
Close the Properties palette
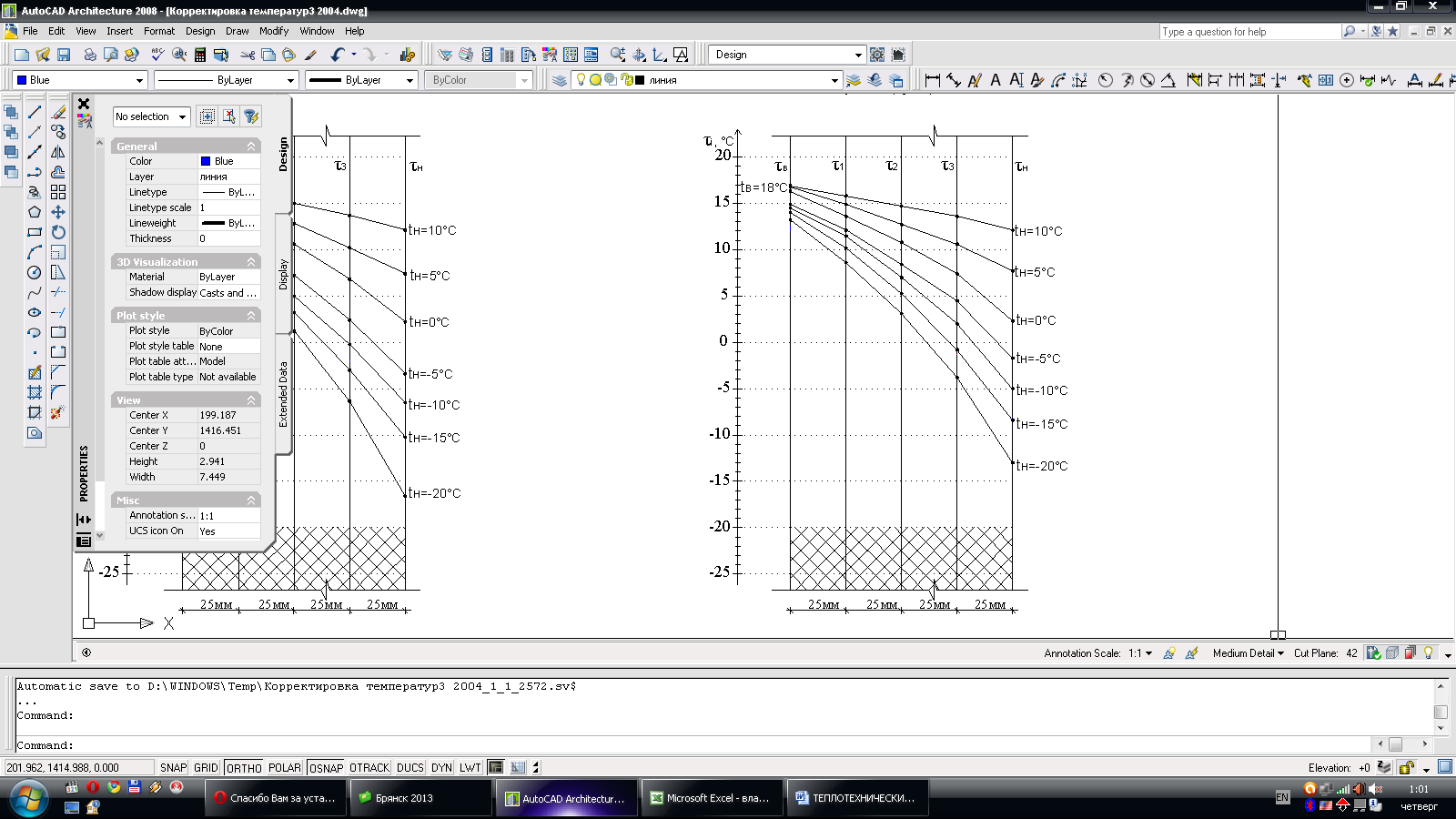[84, 104]
